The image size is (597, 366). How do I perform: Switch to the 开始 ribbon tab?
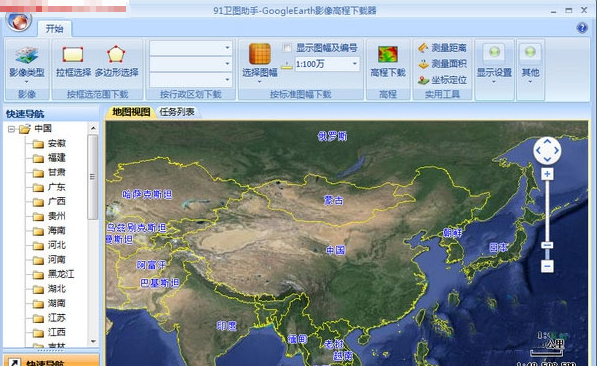[x=54, y=29]
